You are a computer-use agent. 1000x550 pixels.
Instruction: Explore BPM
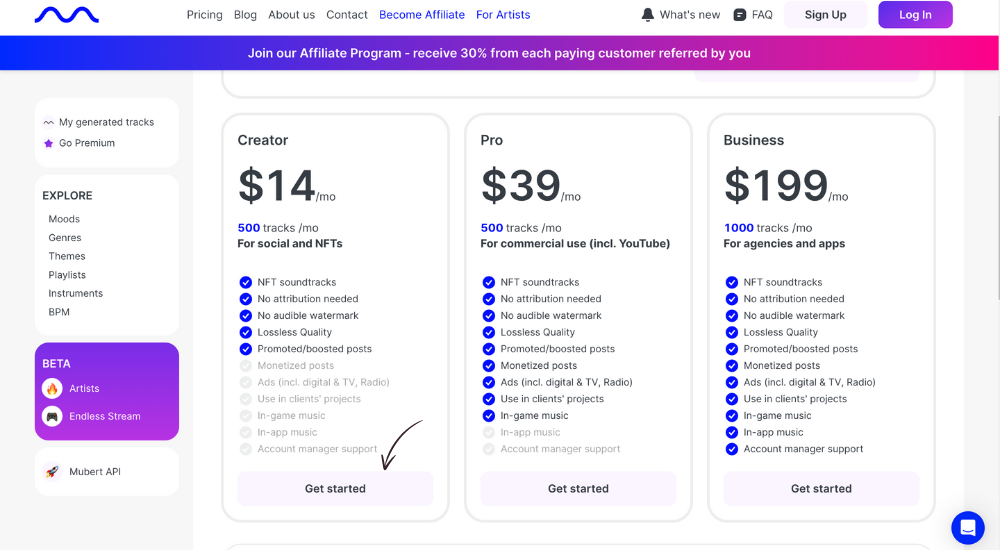[x=59, y=312]
